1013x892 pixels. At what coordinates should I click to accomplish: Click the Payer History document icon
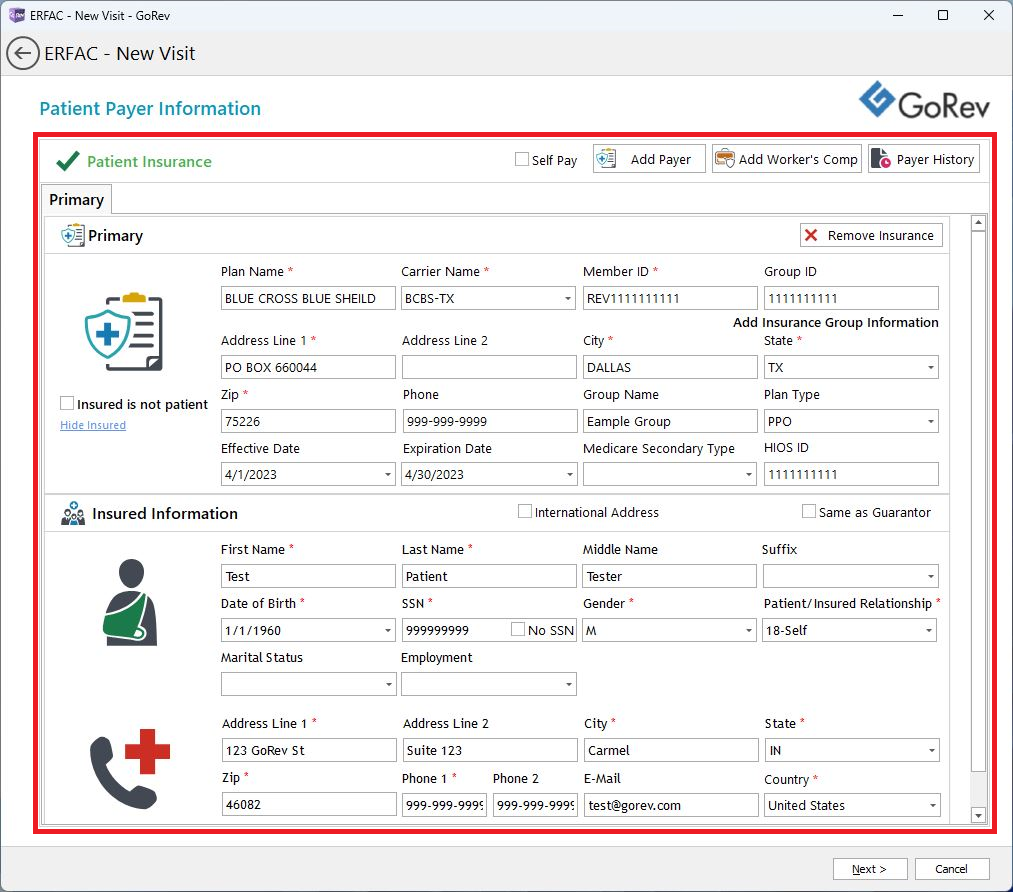tap(881, 159)
